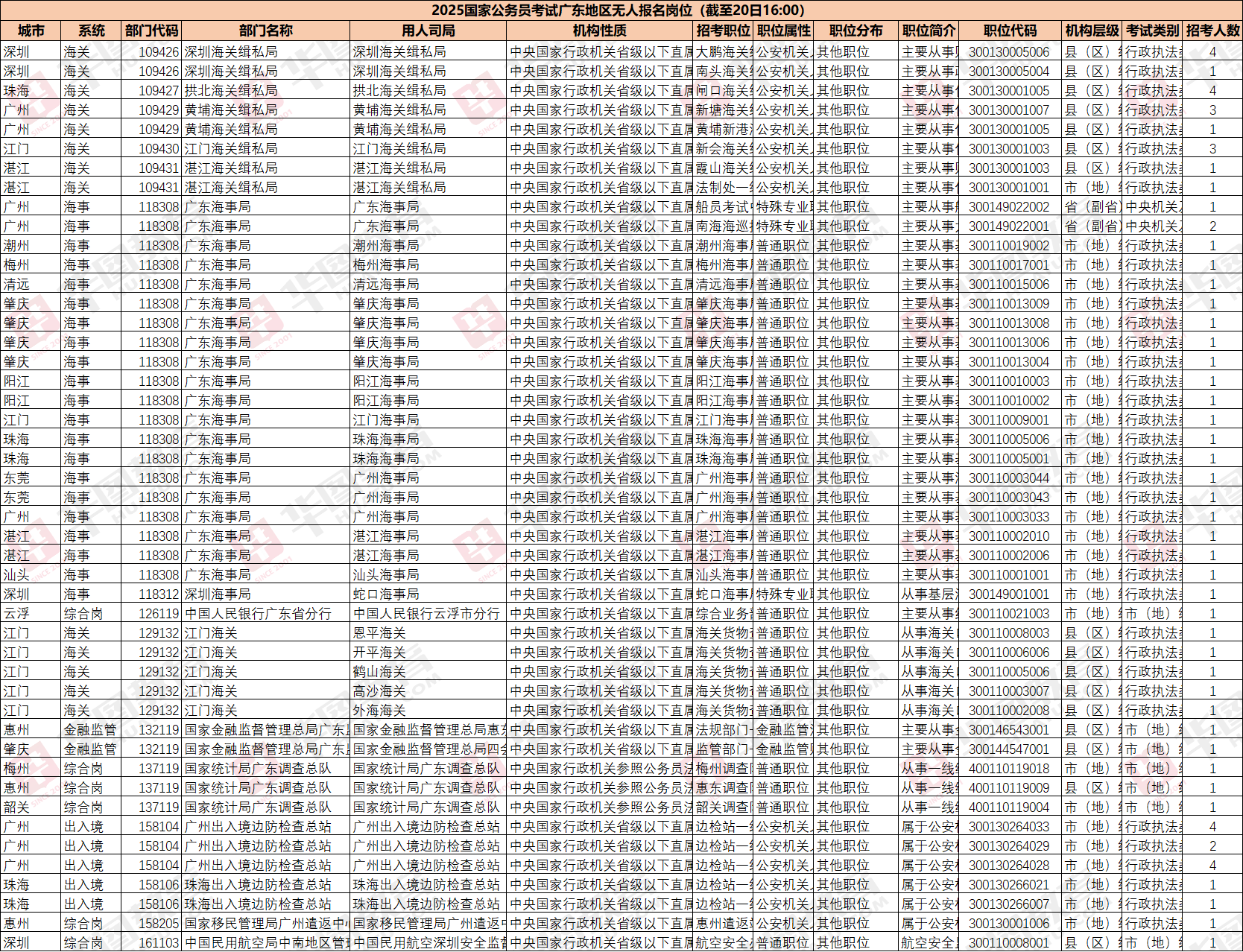Select department code cell 158205

(152, 924)
